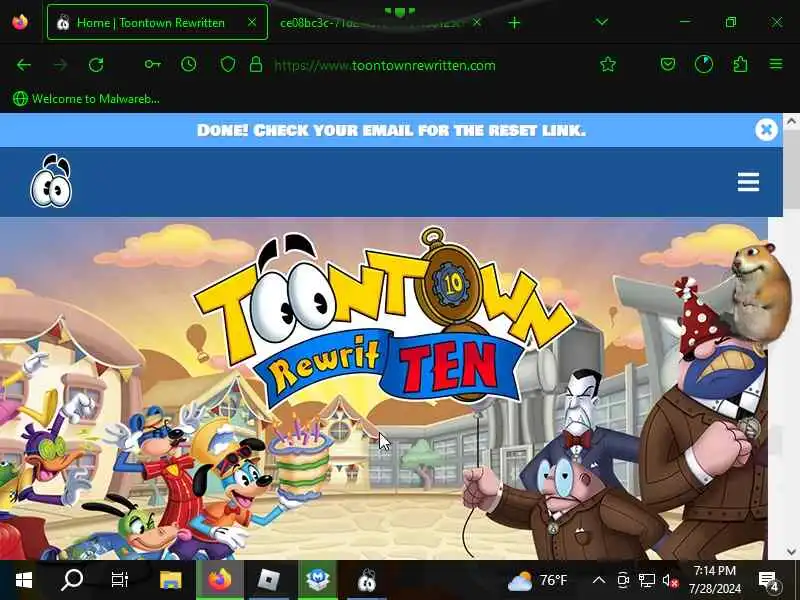Image resolution: width=800 pixels, height=600 pixels.
Task: Open weather widget showing 76°F
Action: (538, 580)
